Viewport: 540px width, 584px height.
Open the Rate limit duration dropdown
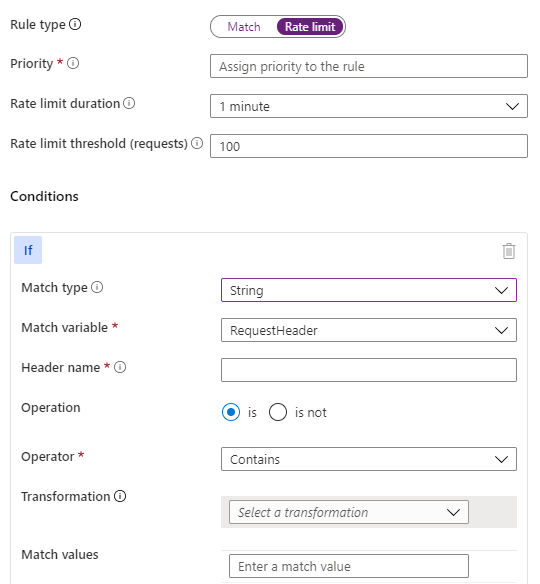coord(369,106)
